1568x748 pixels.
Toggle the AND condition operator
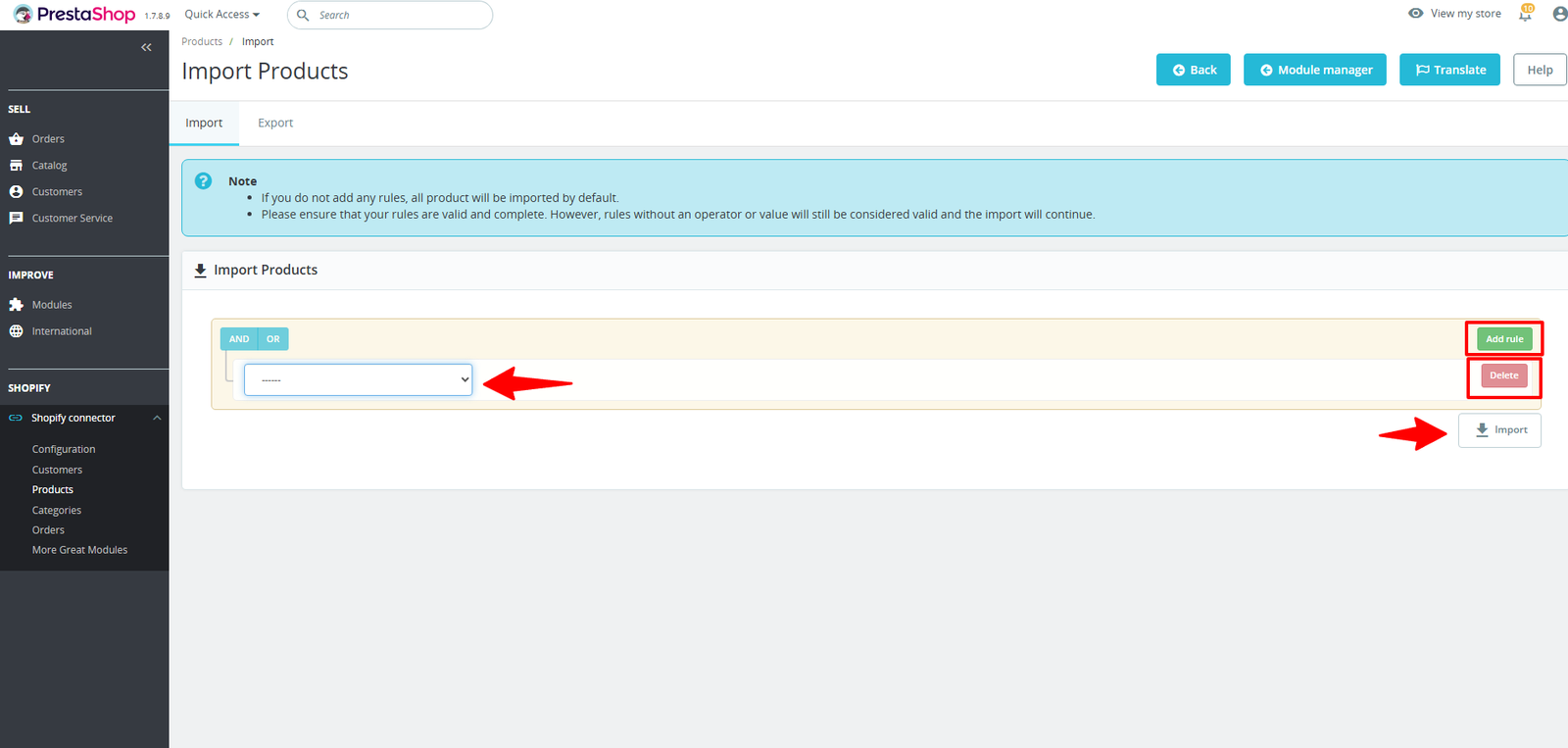[239, 339]
